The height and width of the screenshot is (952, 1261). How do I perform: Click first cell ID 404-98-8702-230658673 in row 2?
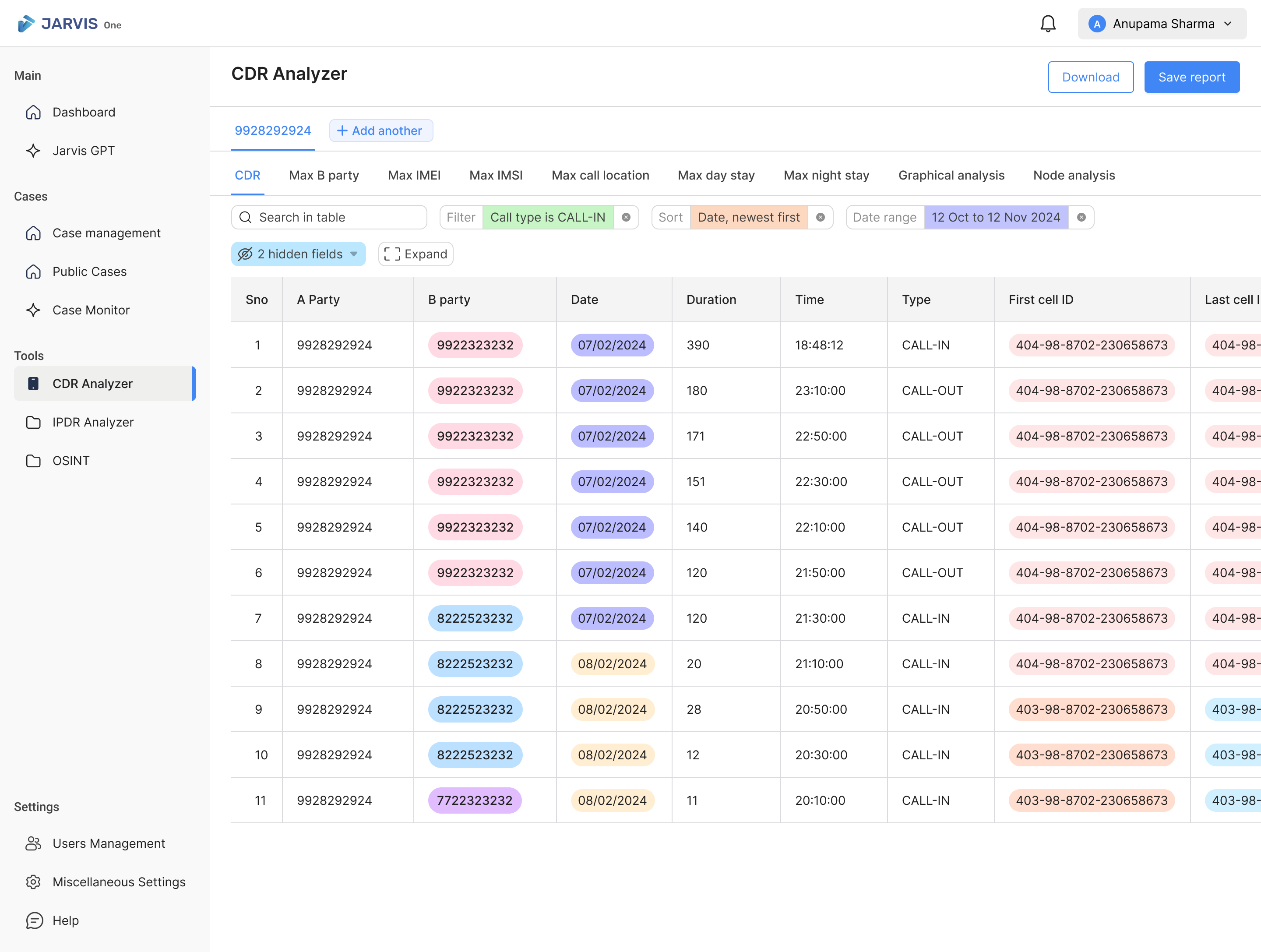click(1091, 391)
